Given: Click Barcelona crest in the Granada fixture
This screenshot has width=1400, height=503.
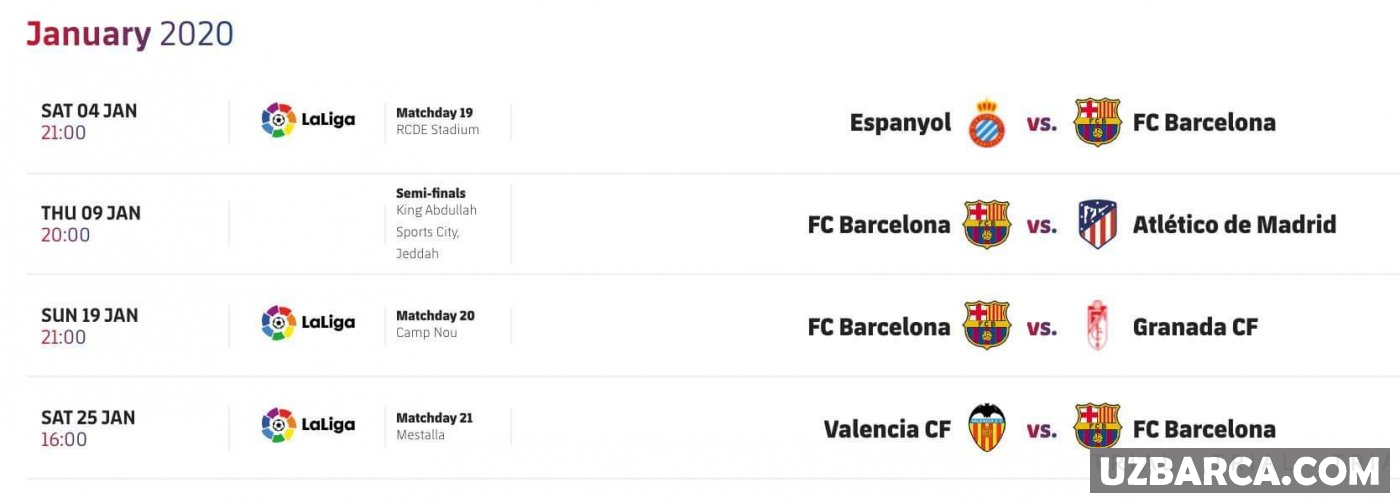Looking at the screenshot, I should pyautogui.click(x=987, y=327).
